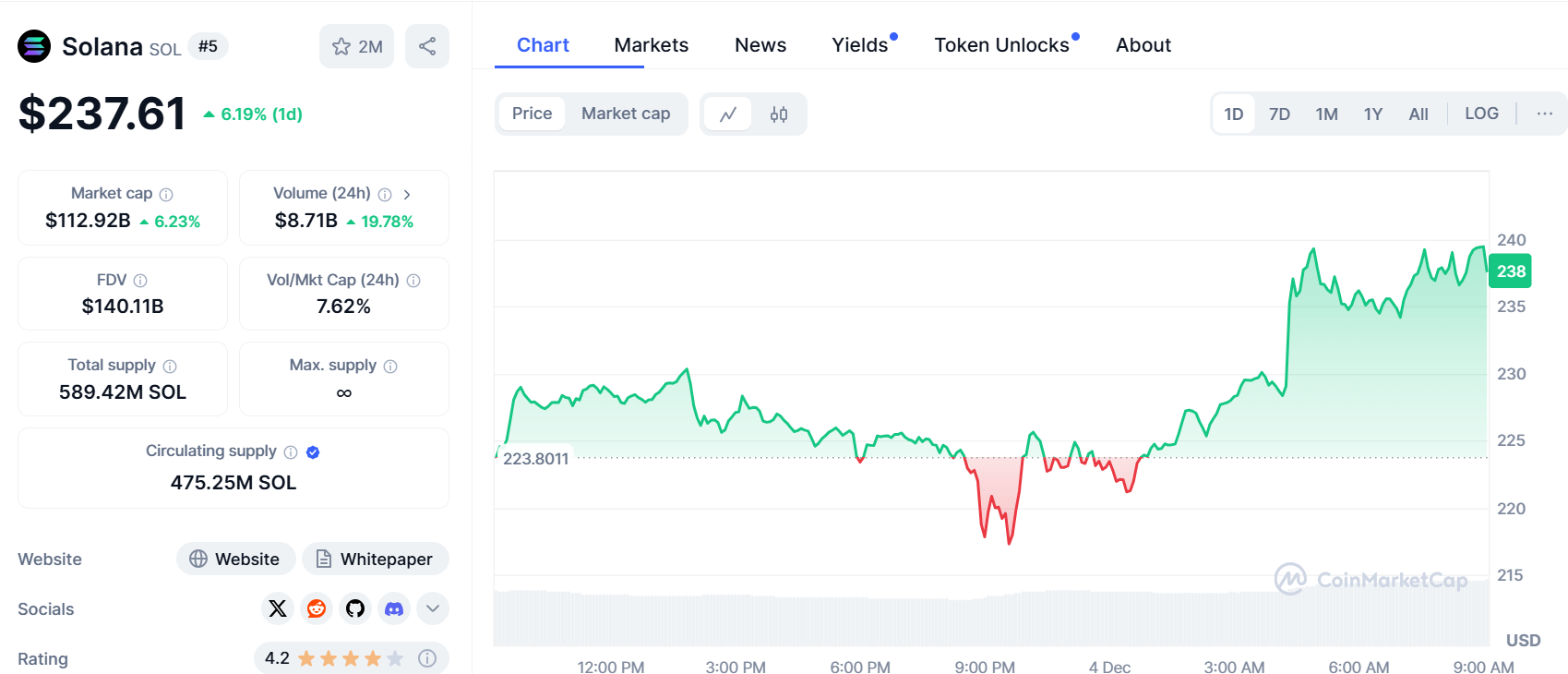
Task: Click the share icon next to Solana
Action: click(x=426, y=46)
